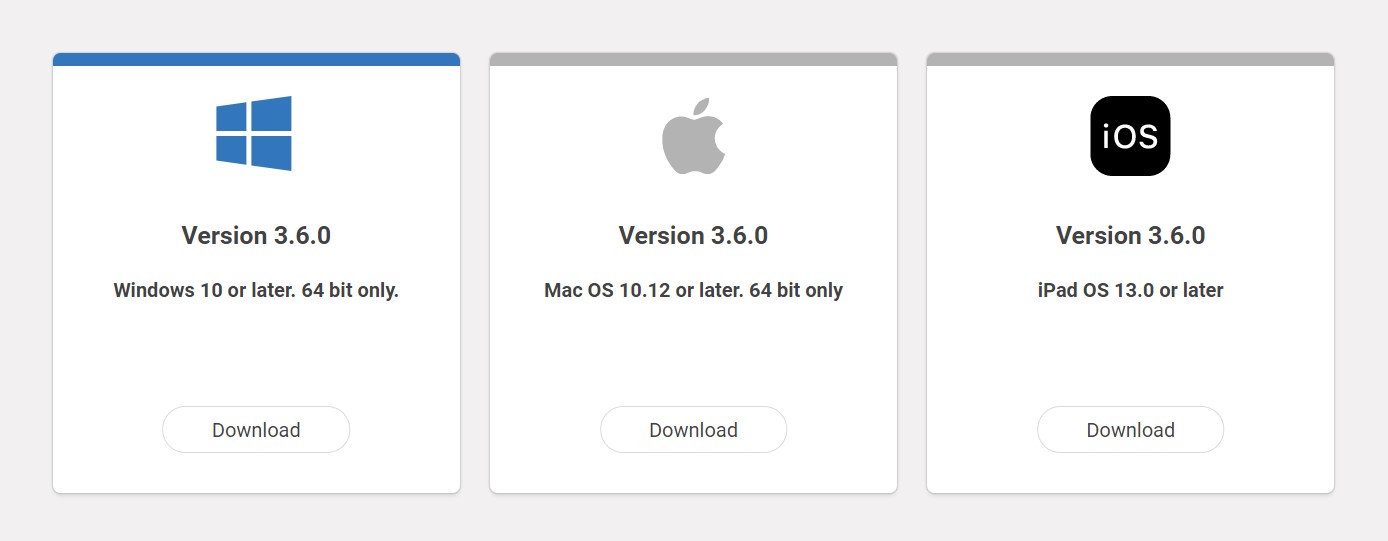Viewport: 1388px width, 541px height.
Task: Click the blue top bar of Windows card
Action: pos(256,59)
